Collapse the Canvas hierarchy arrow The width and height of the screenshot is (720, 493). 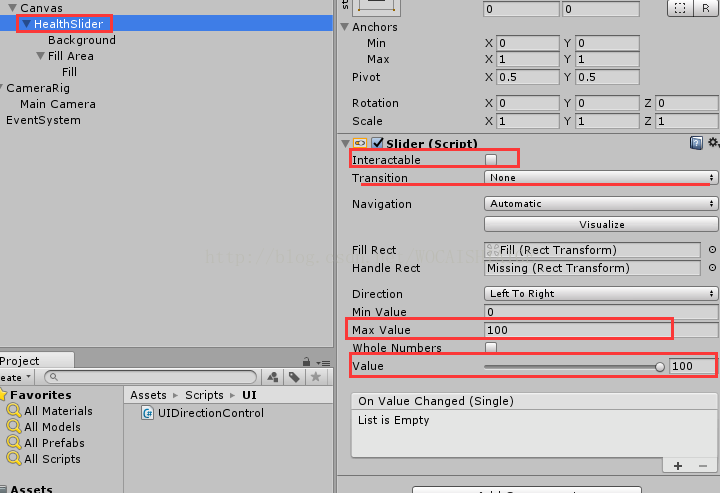[12, 8]
